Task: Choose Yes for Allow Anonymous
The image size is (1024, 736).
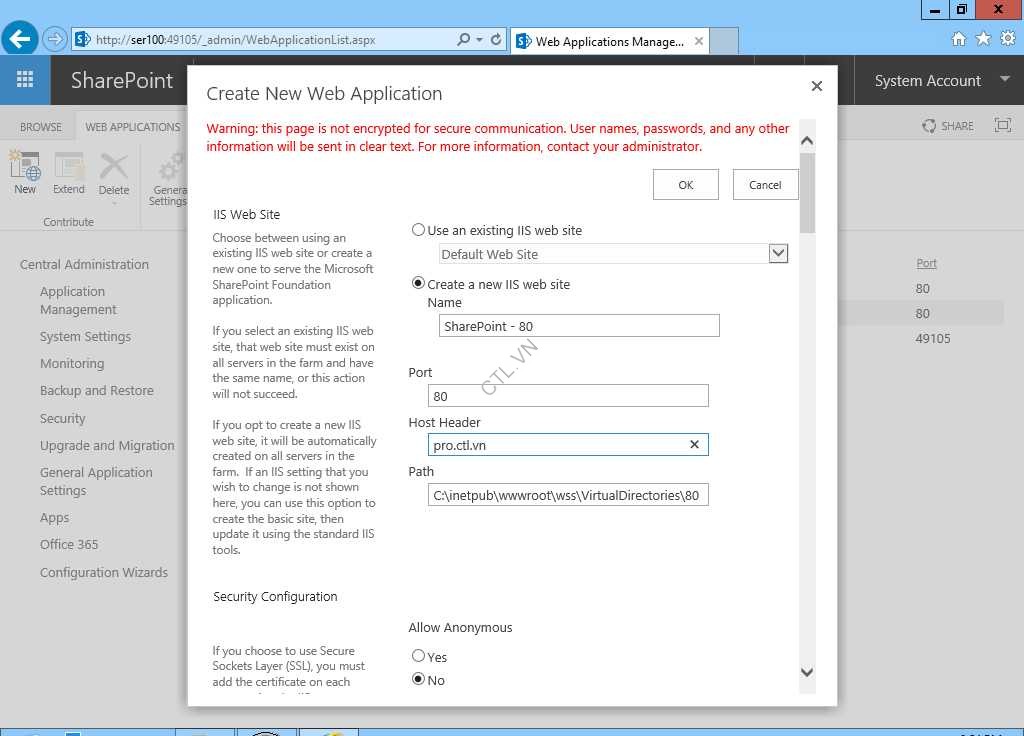Action: (418, 656)
